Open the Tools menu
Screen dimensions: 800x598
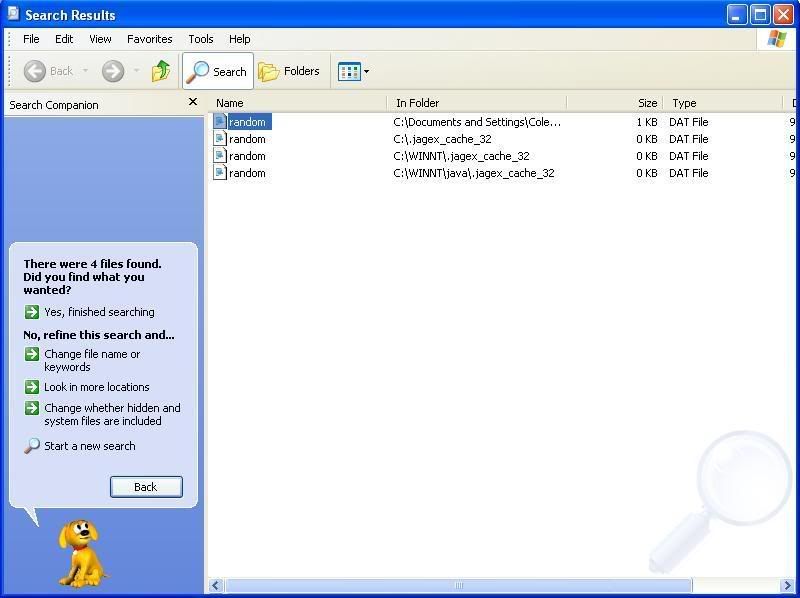(x=201, y=39)
